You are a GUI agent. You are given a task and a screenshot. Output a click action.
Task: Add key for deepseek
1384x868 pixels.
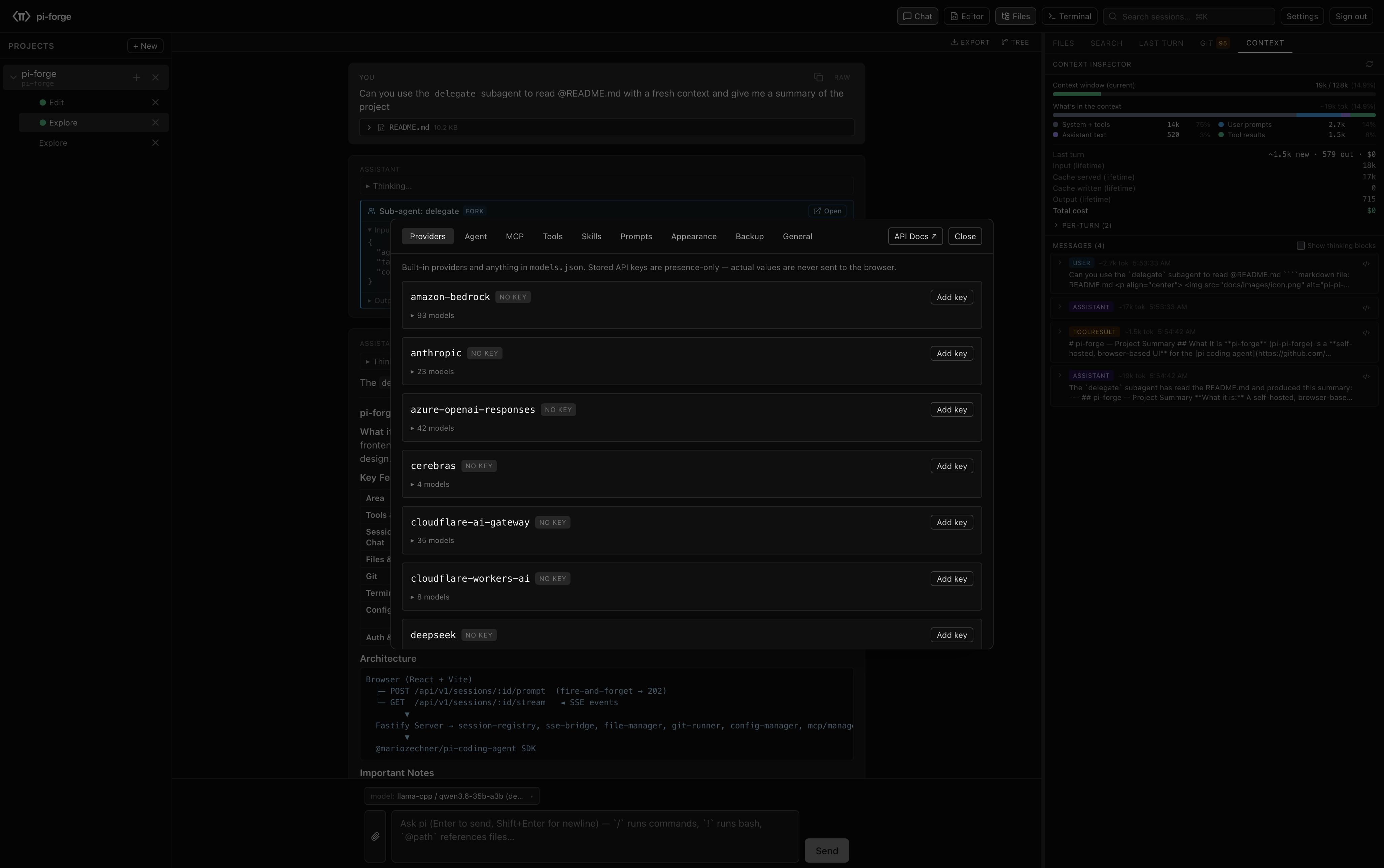point(952,635)
